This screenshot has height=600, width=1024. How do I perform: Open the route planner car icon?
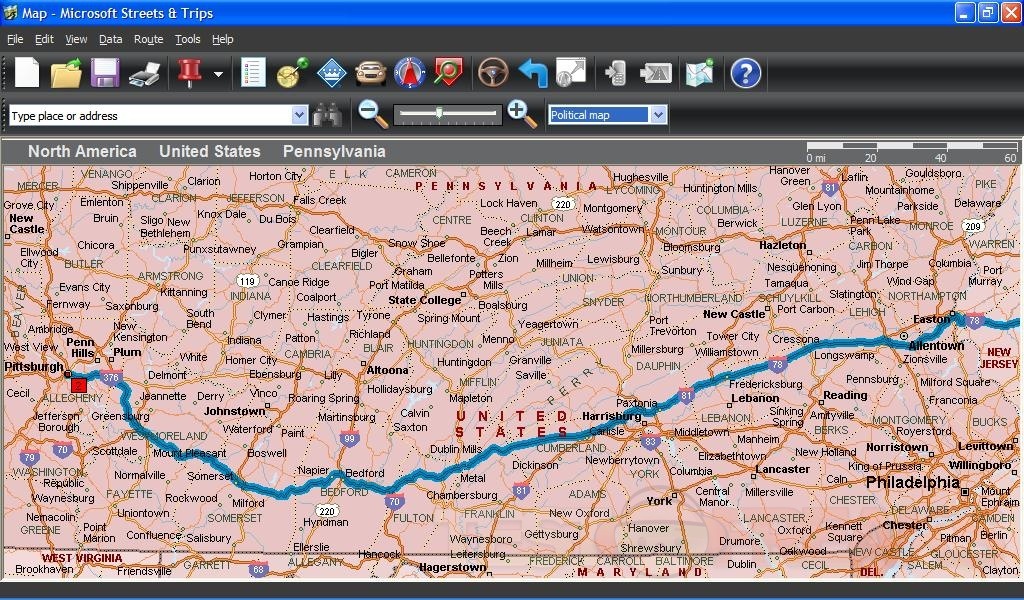[371, 73]
